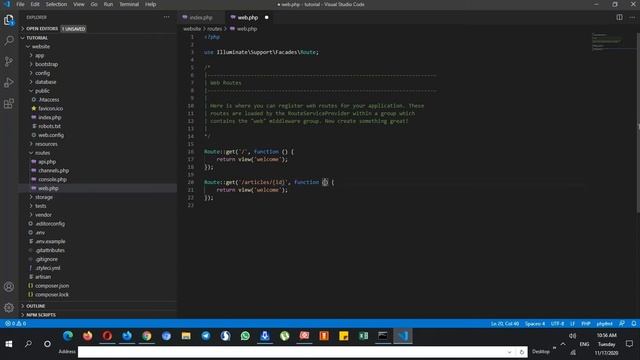Click the Windows Start button
Image resolution: width=640 pixels, height=360 pixels.
[9, 344]
